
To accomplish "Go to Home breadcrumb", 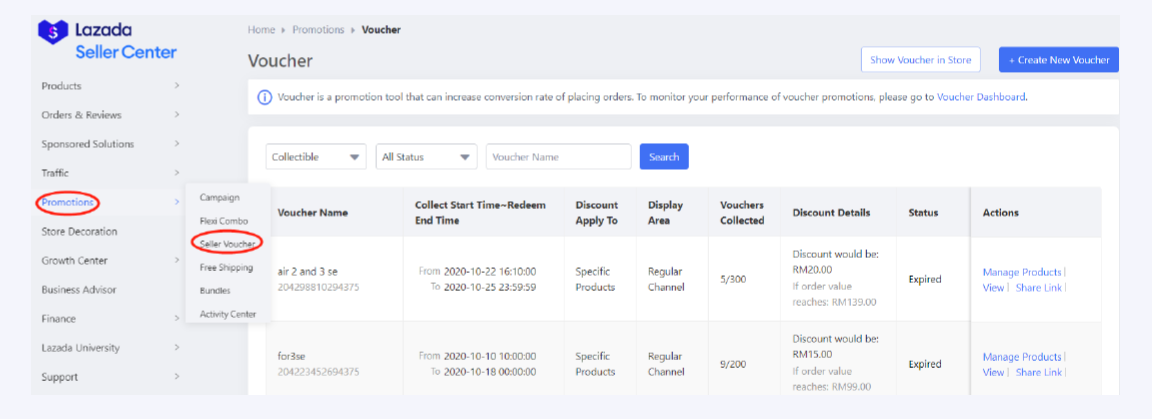I will pos(261,30).
